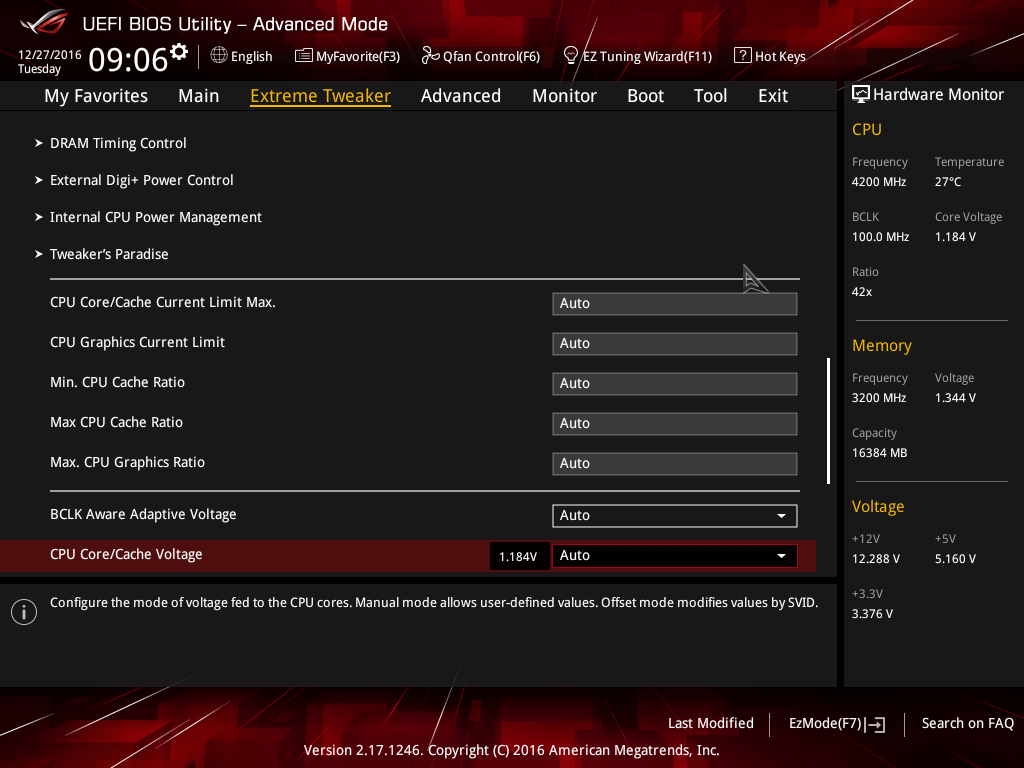Viewport: 1024px width, 768px height.
Task: Switch to EzMode(F7)
Action: click(825, 723)
